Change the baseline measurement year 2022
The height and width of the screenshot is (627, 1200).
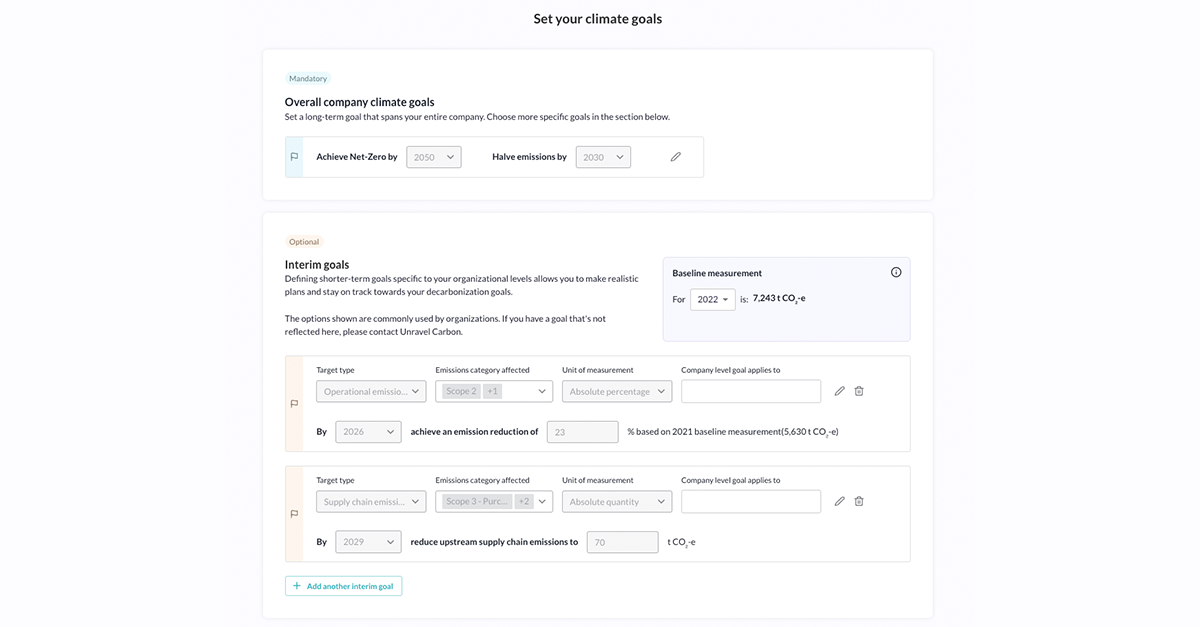712,299
